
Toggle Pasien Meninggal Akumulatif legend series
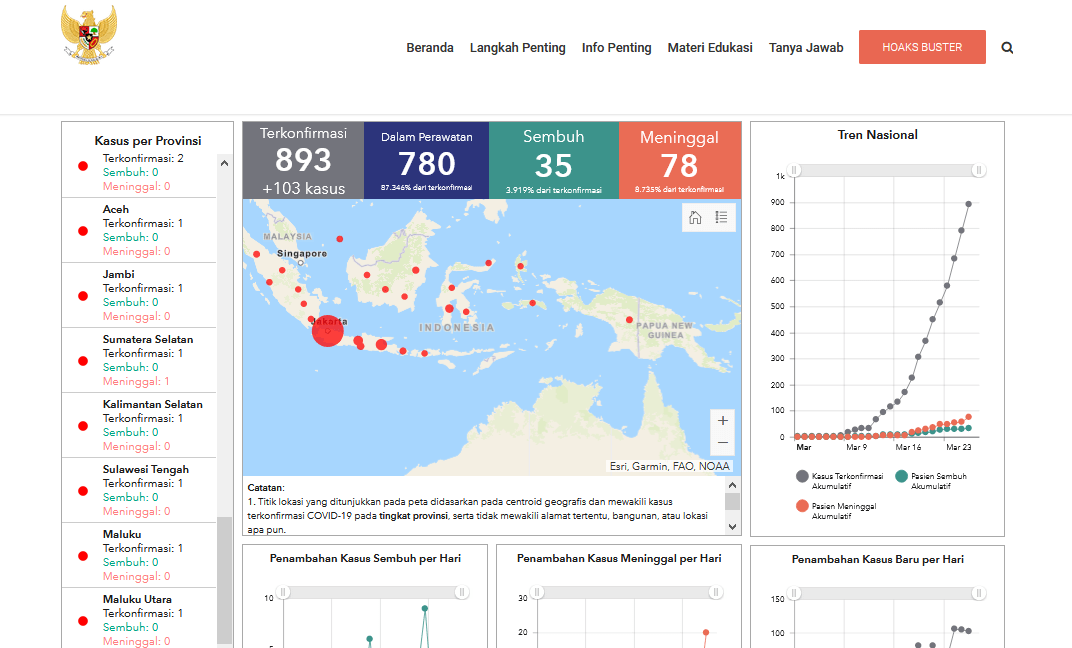click(x=802, y=506)
